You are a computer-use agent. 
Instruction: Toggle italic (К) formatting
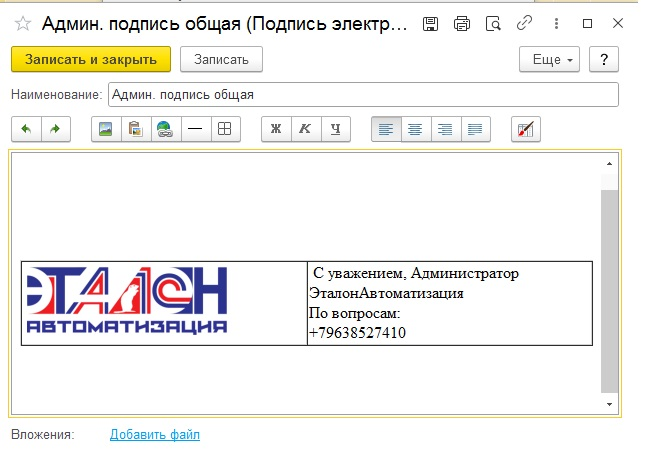[x=306, y=129]
